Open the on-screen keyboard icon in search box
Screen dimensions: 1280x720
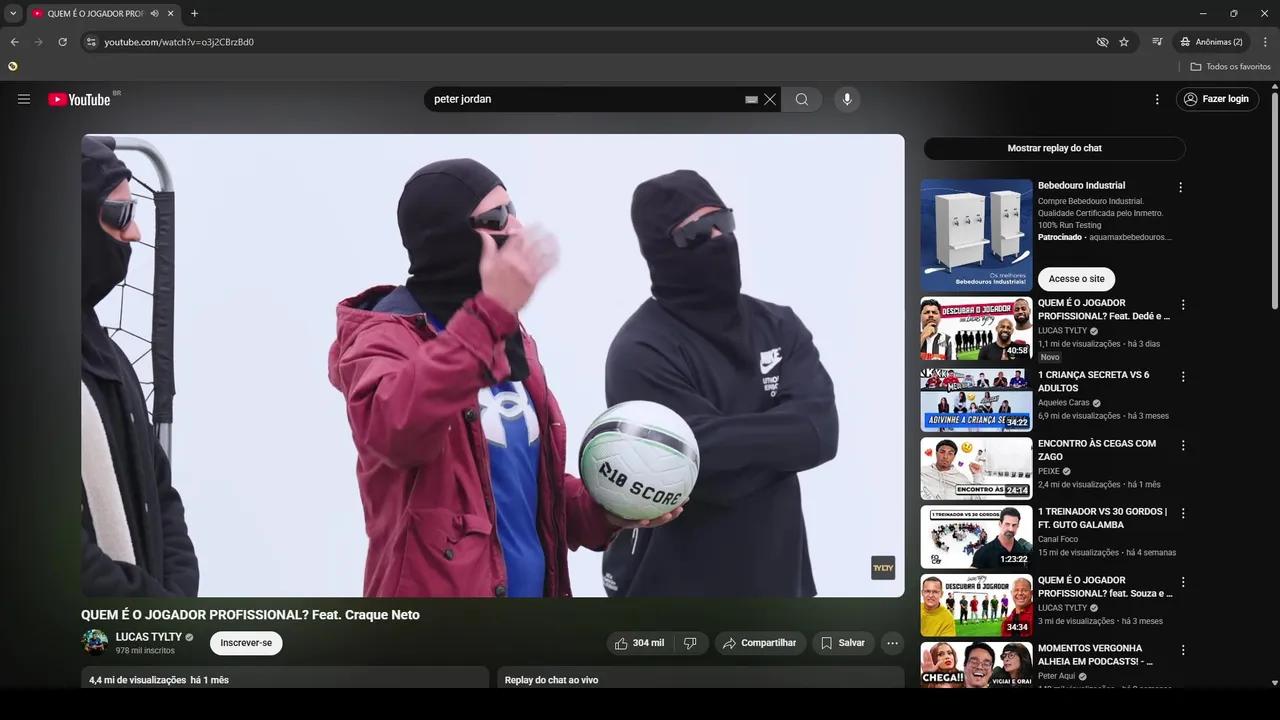[x=751, y=100]
